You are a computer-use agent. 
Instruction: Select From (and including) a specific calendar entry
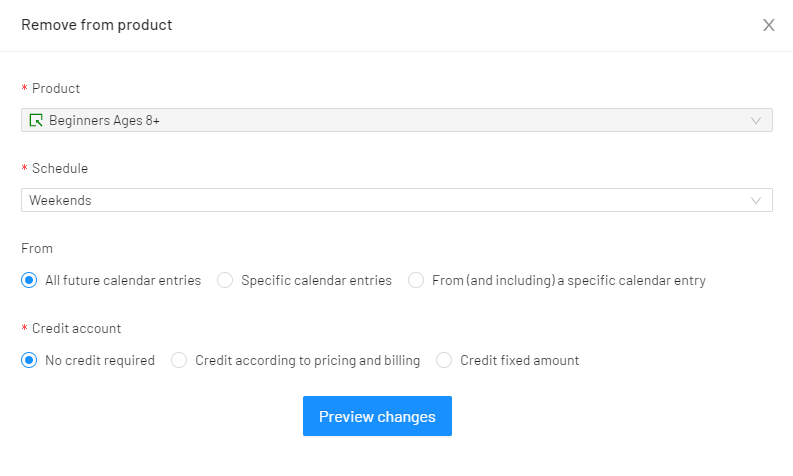pos(416,280)
